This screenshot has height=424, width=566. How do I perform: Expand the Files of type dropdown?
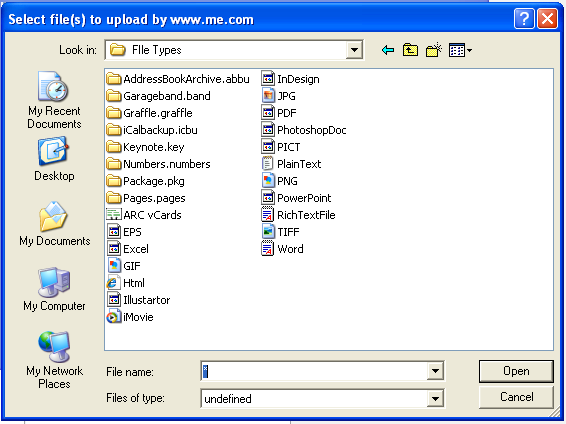coord(435,398)
